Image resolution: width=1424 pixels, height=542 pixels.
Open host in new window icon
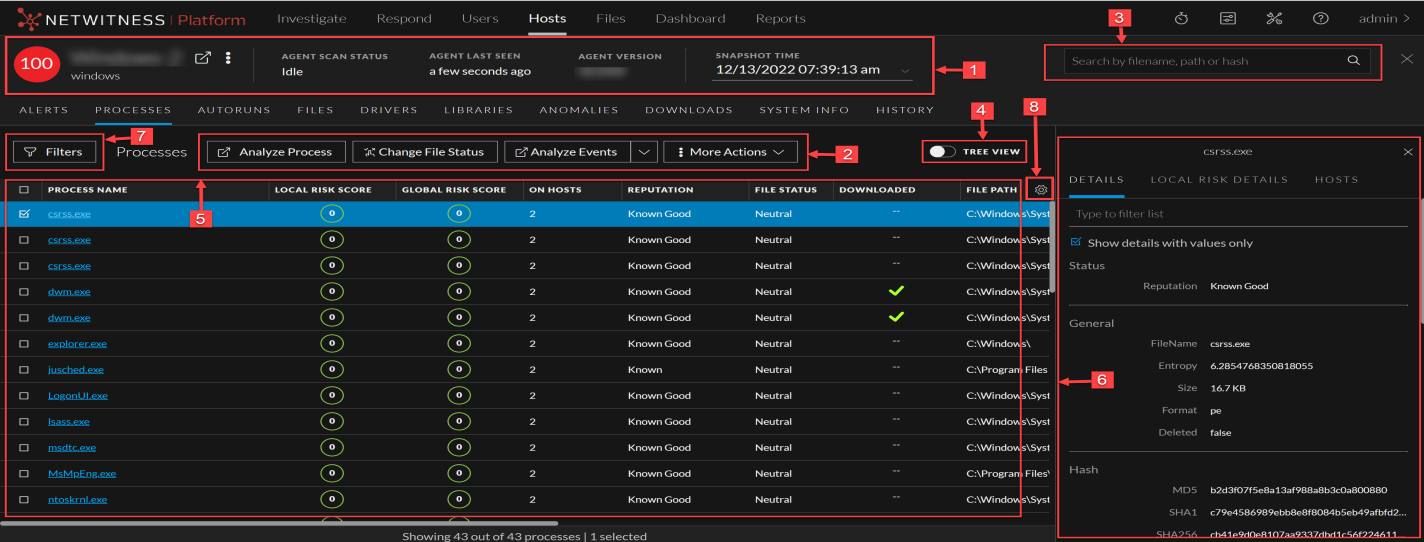click(x=203, y=59)
